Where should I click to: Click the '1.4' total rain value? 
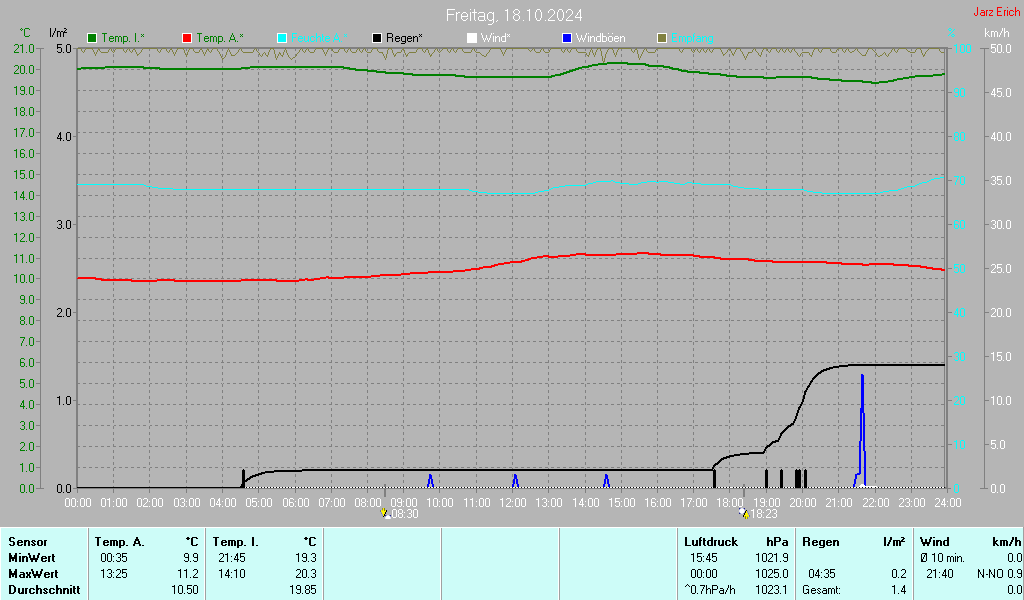click(x=899, y=590)
